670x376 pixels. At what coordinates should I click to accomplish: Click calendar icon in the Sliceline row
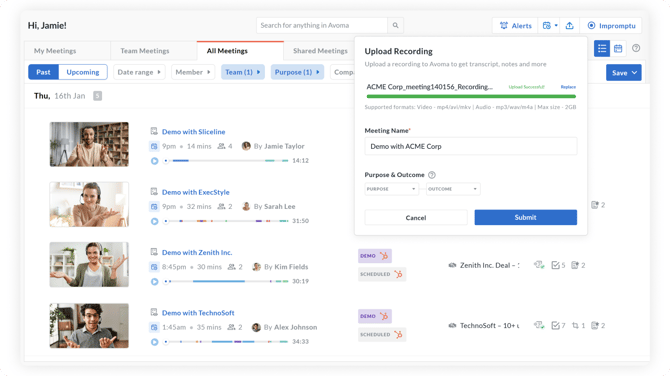click(154, 146)
